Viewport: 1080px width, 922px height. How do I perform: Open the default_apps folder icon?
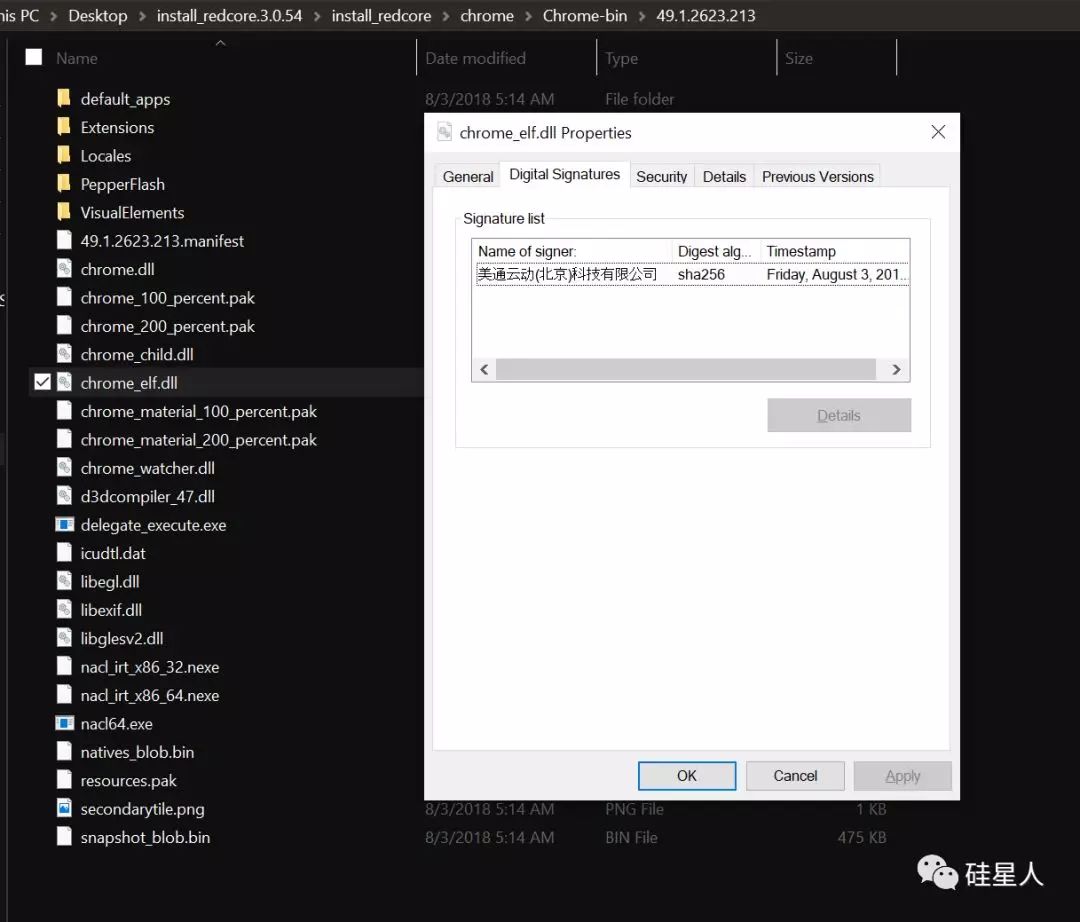[x=64, y=98]
